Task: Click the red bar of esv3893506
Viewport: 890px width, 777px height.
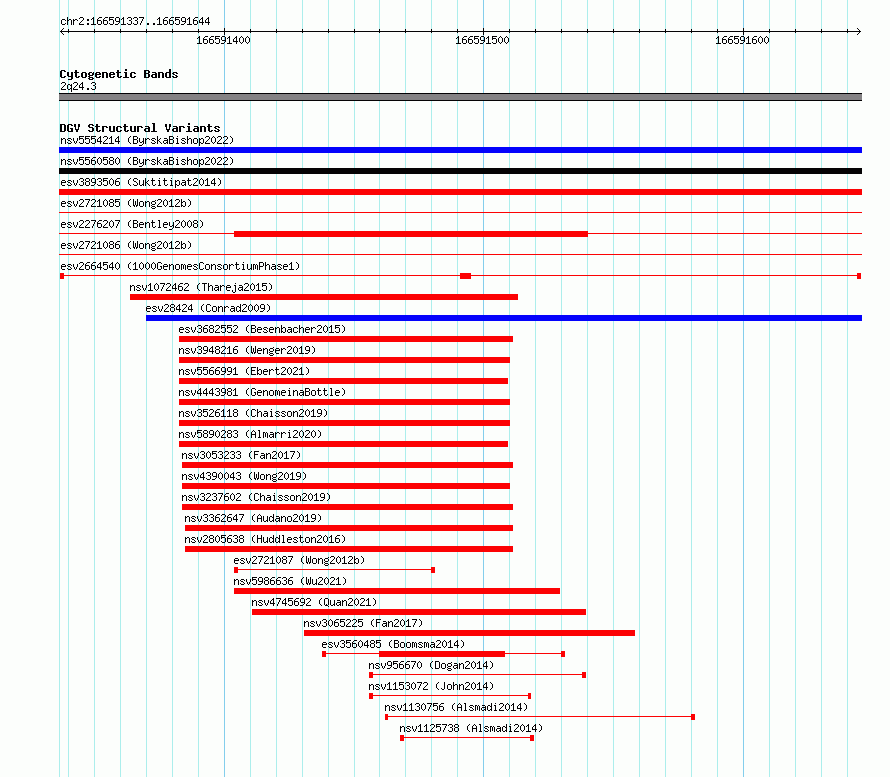Action: 460,192
